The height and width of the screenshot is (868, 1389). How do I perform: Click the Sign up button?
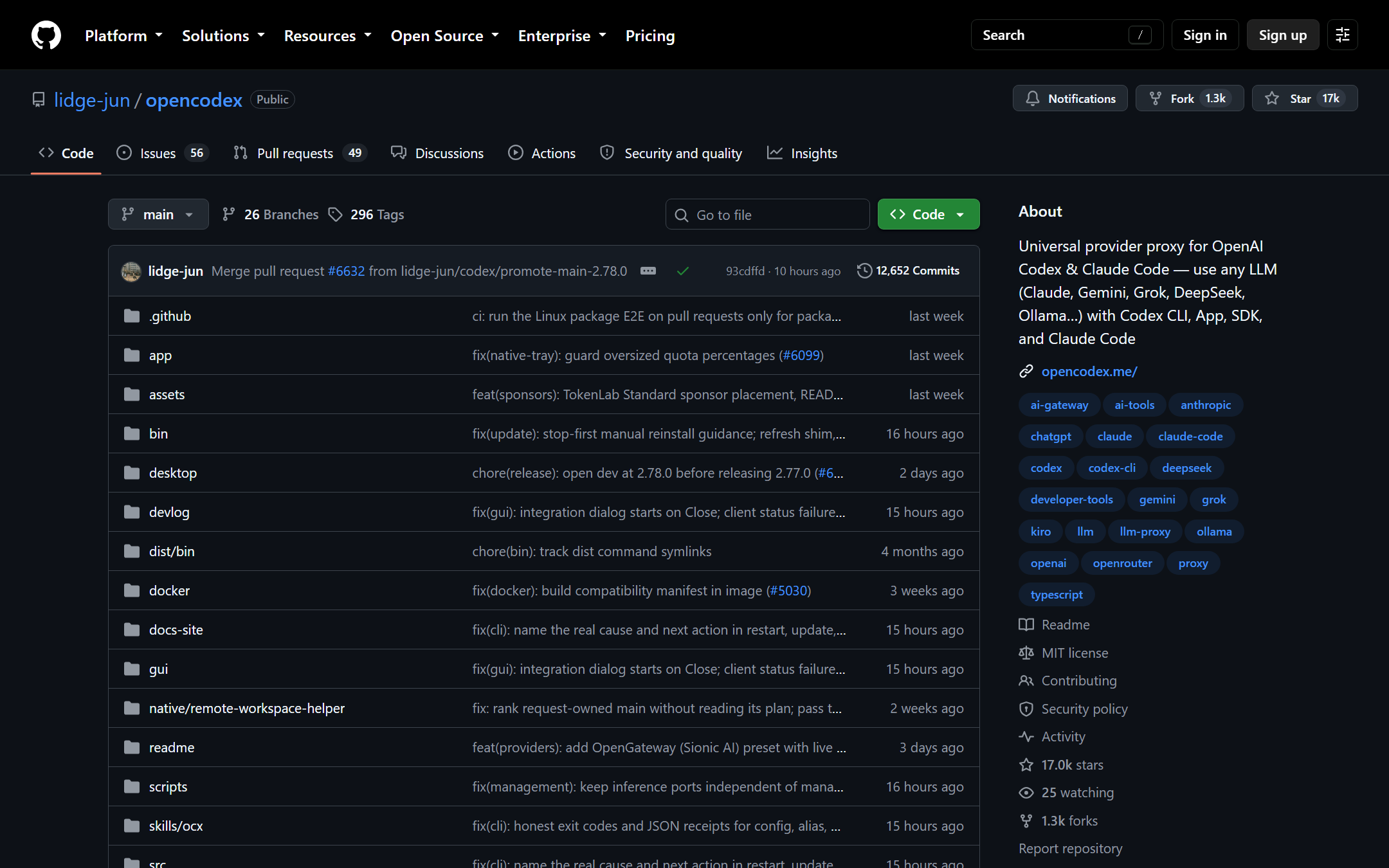tap(1283, 35)
